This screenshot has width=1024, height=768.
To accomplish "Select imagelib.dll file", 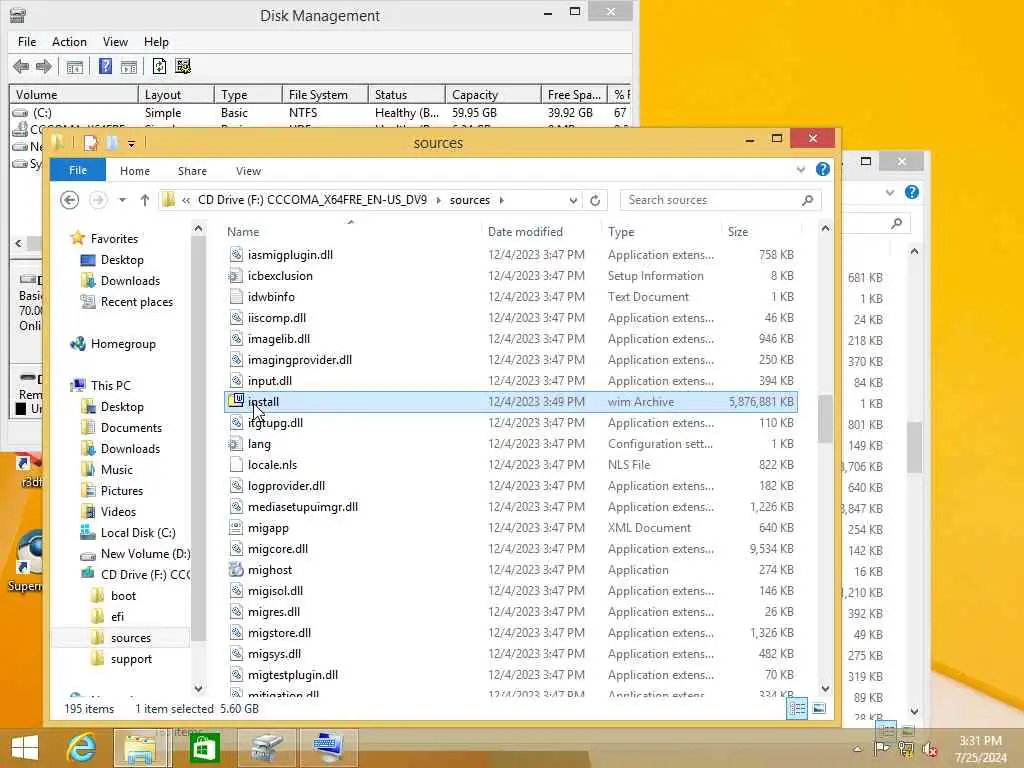I will pos(511,339).
